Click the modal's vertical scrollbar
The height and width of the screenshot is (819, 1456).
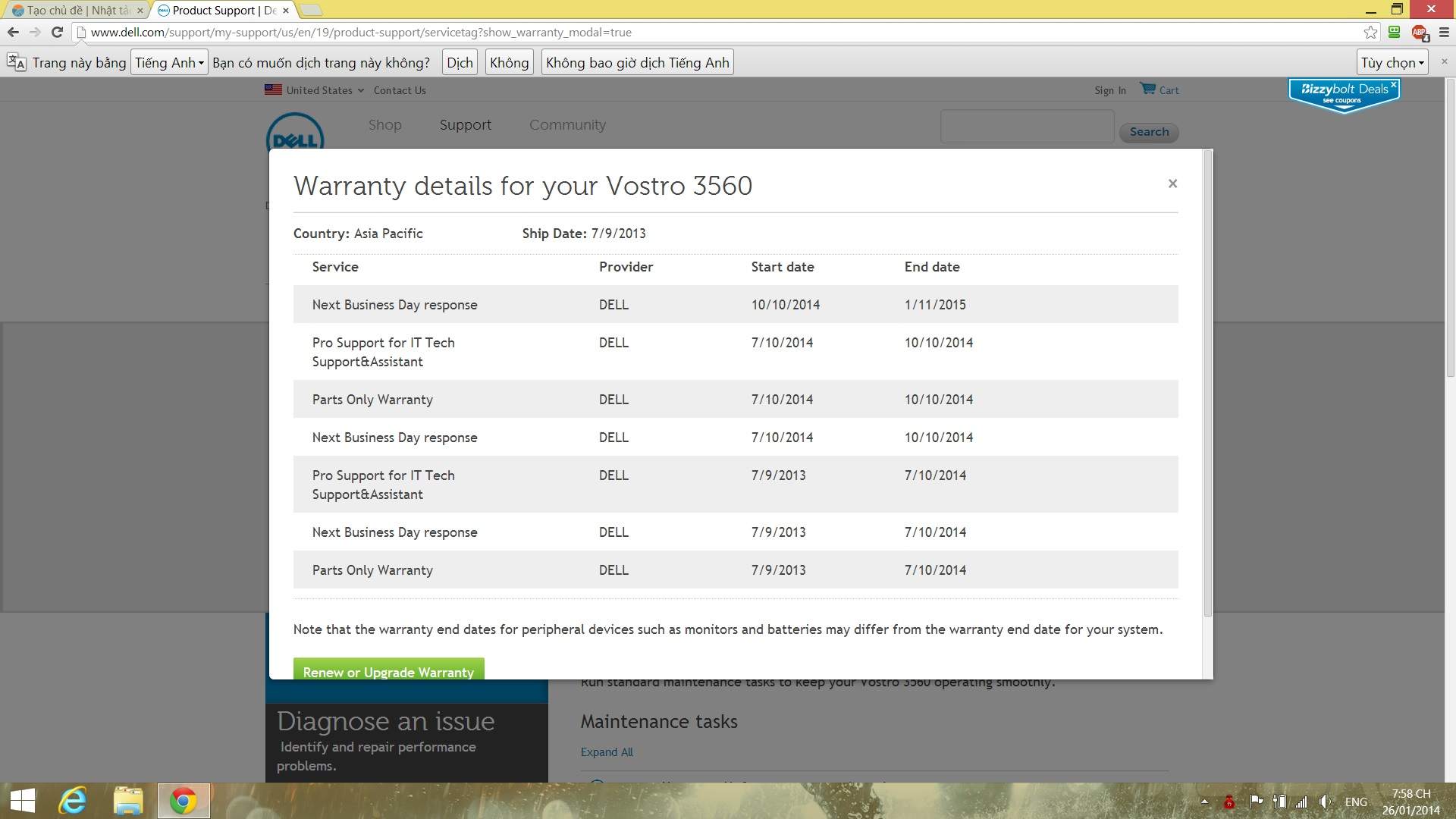click(1207, 379)
